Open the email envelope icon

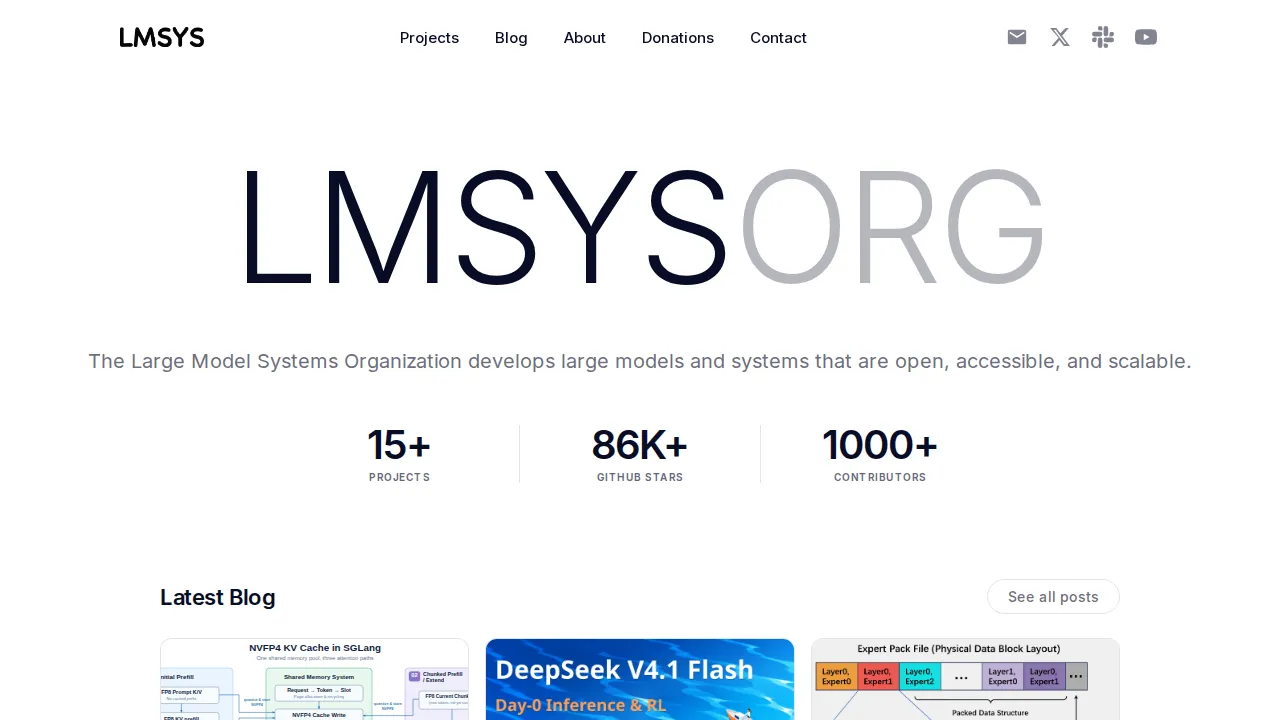coord(1017,37)
